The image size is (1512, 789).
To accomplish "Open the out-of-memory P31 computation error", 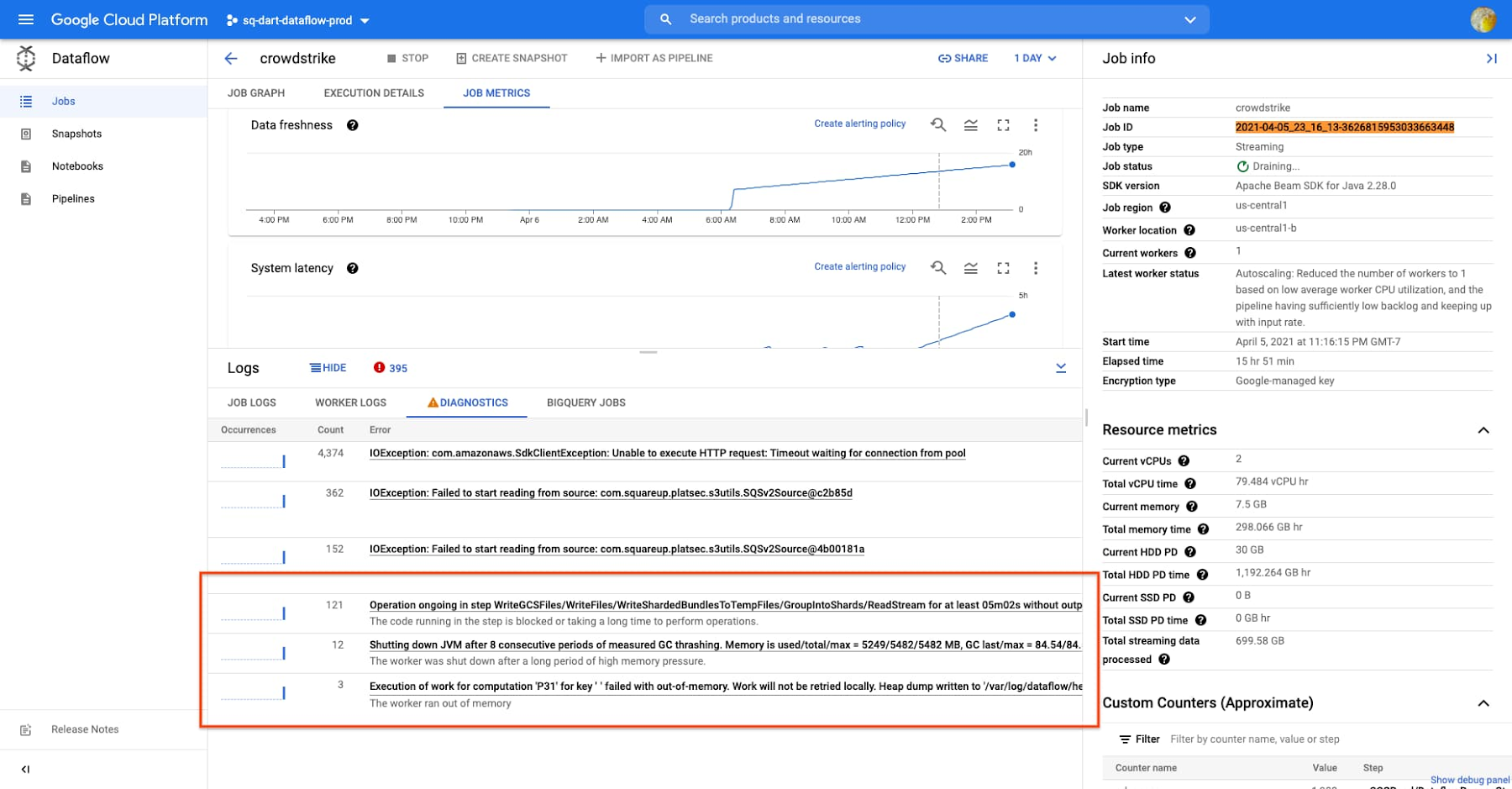I will [726, 686].
